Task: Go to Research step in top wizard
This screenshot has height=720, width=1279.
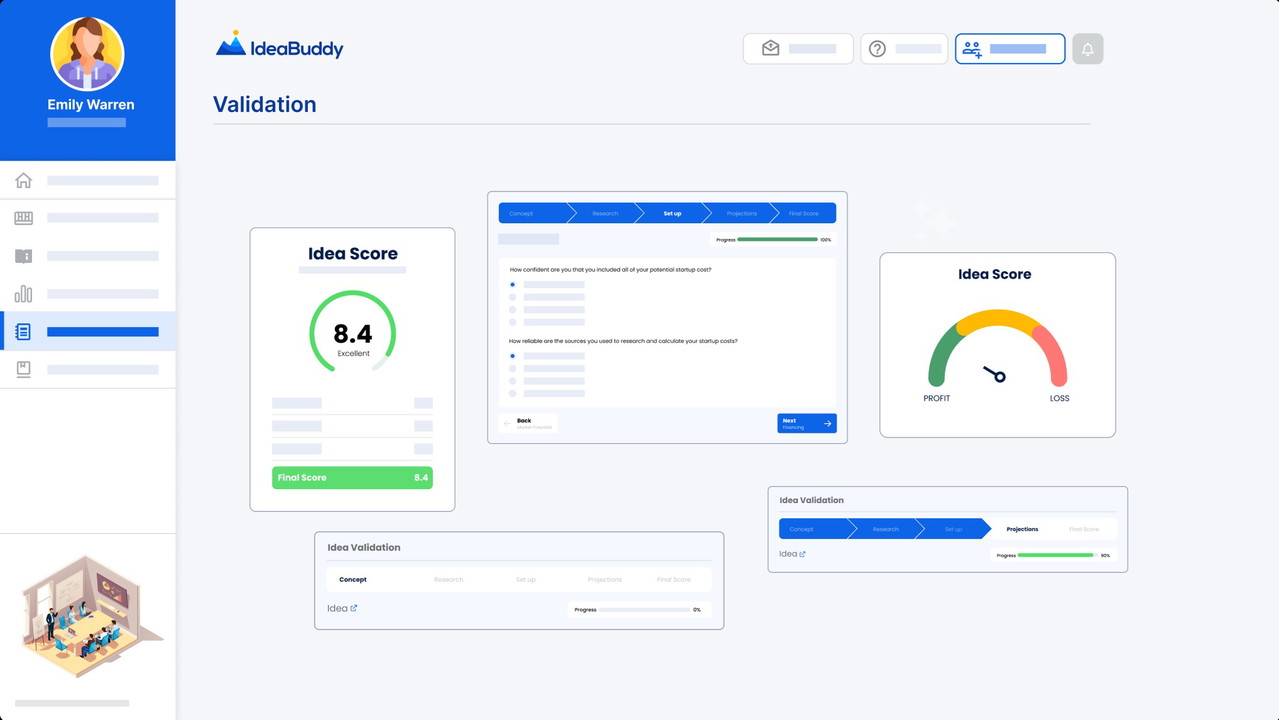Action: point(604,213)
